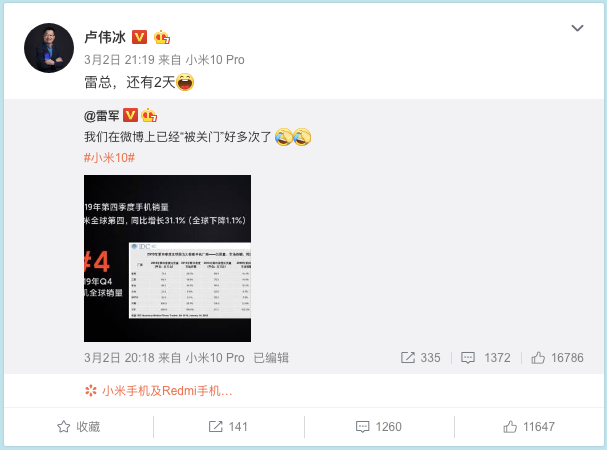Image resolution: width=607 pixels, height=450 pixels.
Task: Click the 3月2日 20:18 original post timestamp
Action: pyautogui.click(x=119, y=357)
